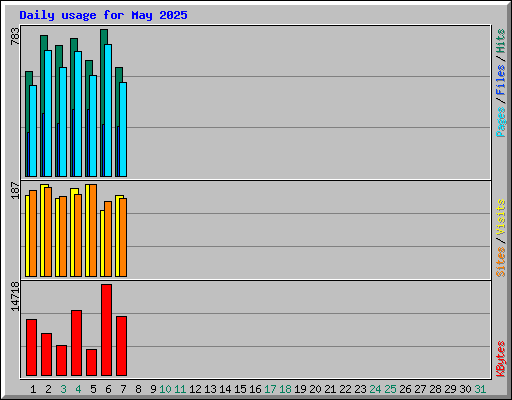Click day 6 on the x-axis
This screenshot has width=512, height=400.
pos(108,389)
